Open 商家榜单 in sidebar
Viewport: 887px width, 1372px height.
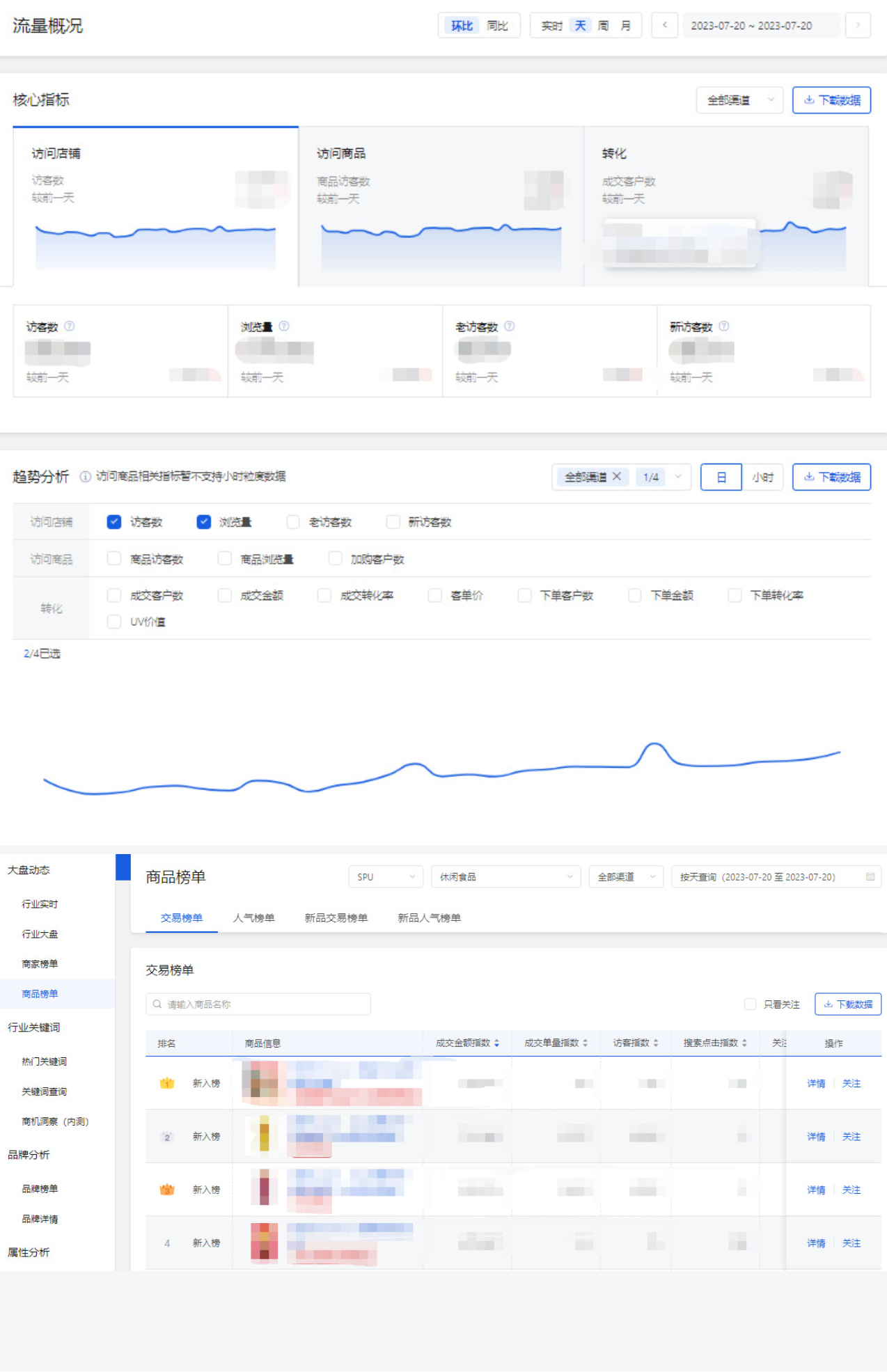point(40,963)
